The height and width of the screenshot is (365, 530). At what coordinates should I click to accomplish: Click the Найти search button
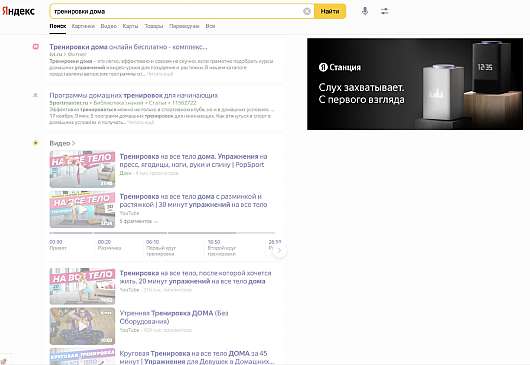330,11
